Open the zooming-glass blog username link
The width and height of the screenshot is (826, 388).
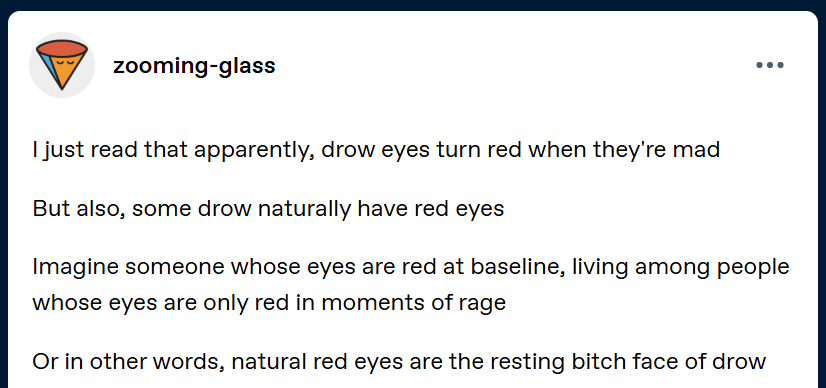(x=194, y=66)
